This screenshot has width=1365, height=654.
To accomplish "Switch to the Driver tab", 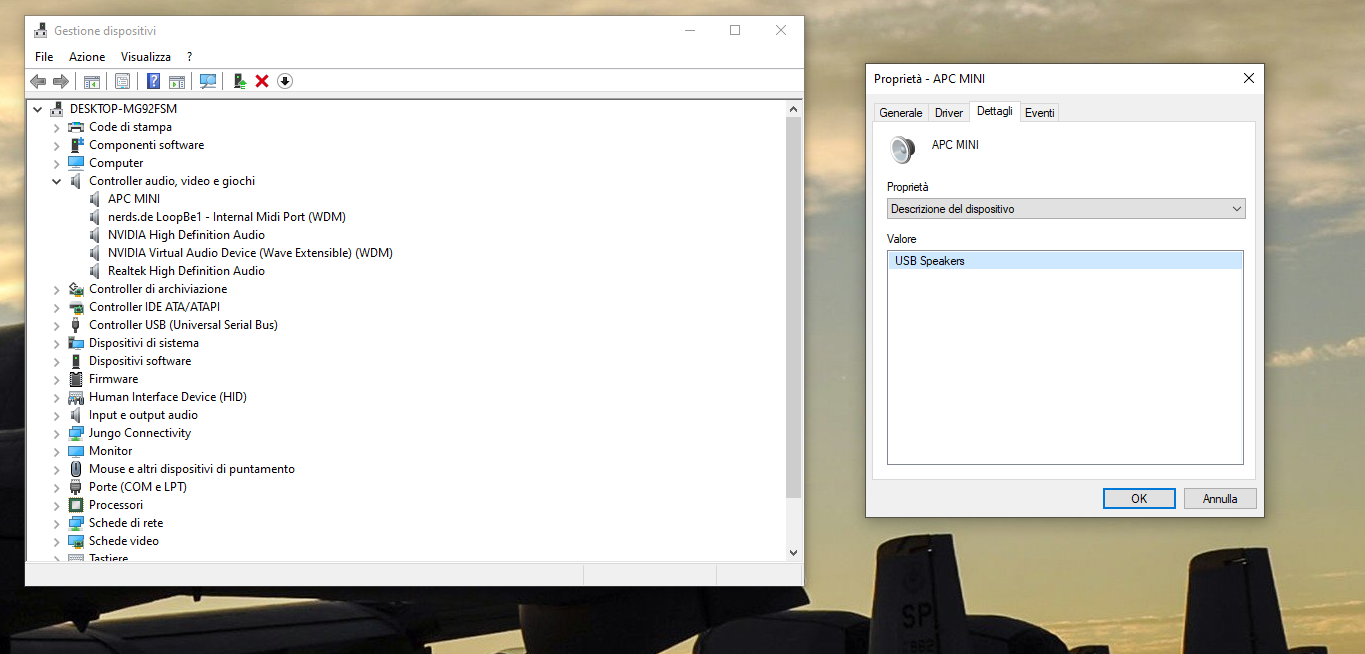I will coord(949,113).
